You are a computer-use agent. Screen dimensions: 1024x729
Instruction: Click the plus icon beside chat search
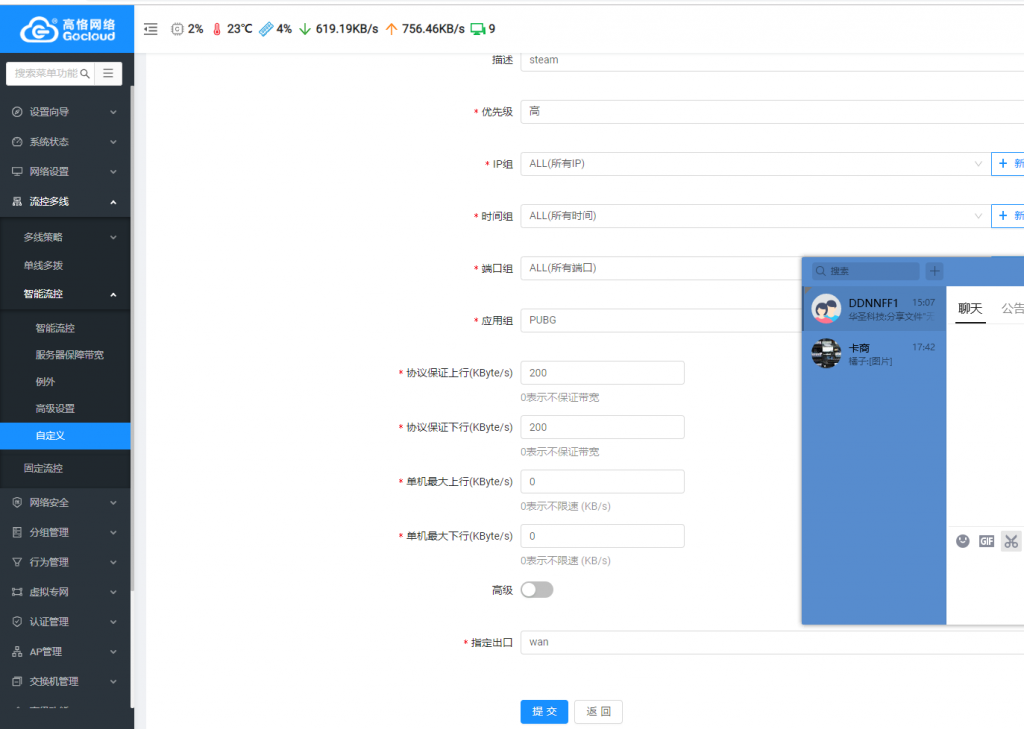click(934, 271)
